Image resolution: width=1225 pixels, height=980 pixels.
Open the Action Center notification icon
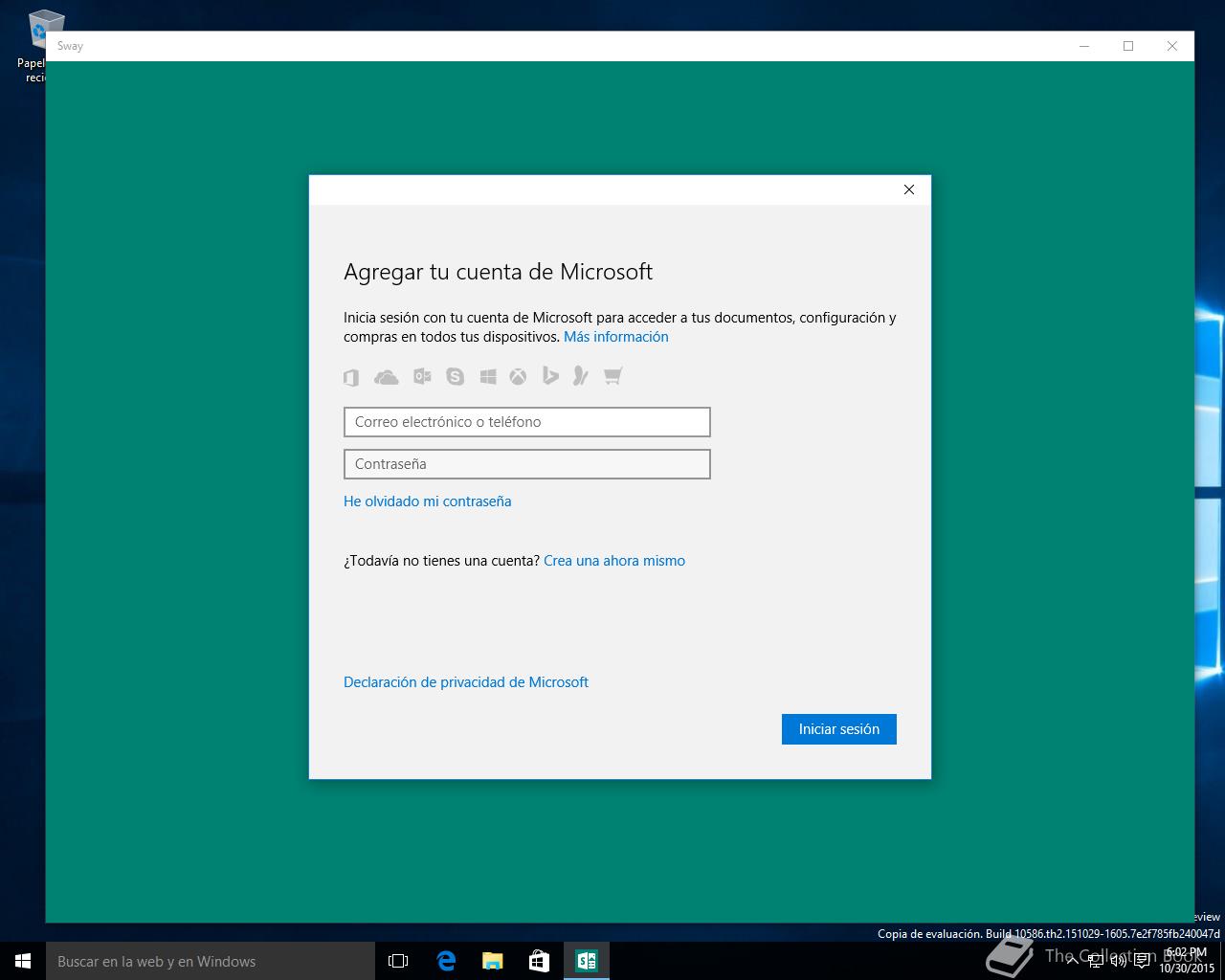1142,961
